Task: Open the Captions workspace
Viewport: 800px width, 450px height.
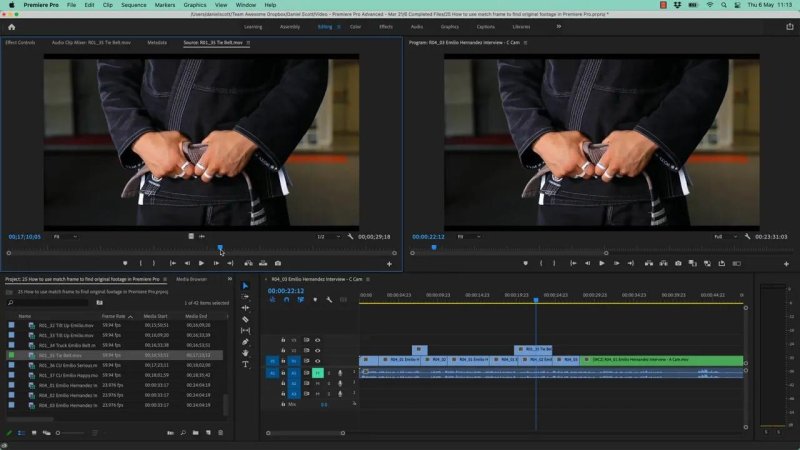Action: [x=486, y=27]
